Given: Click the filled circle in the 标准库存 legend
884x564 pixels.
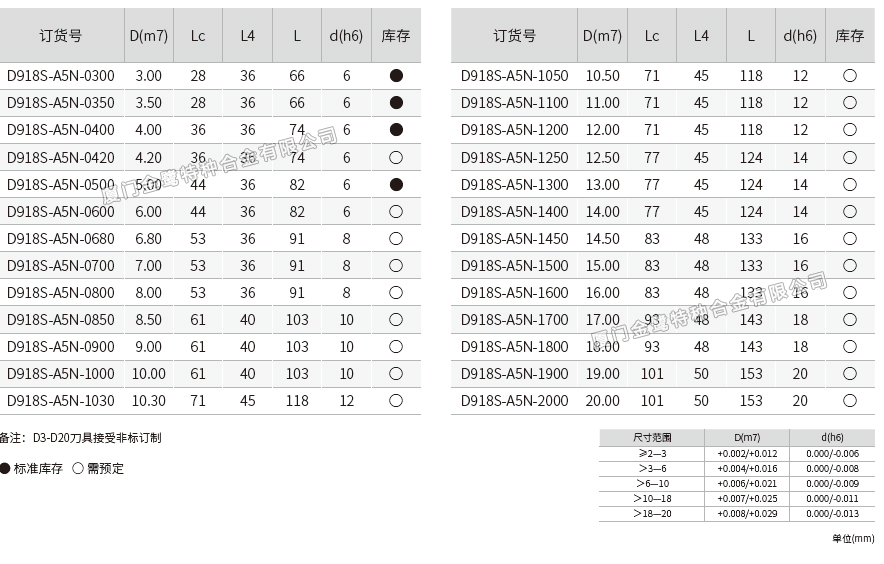Looking at the screenshot, I should 5,468.
